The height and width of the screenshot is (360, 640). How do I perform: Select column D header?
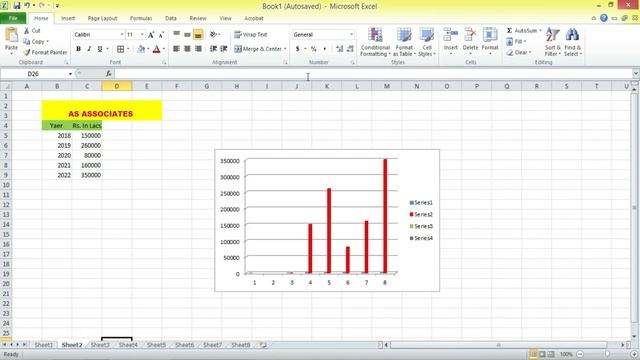pyautogui.click(x=117, y=86)
